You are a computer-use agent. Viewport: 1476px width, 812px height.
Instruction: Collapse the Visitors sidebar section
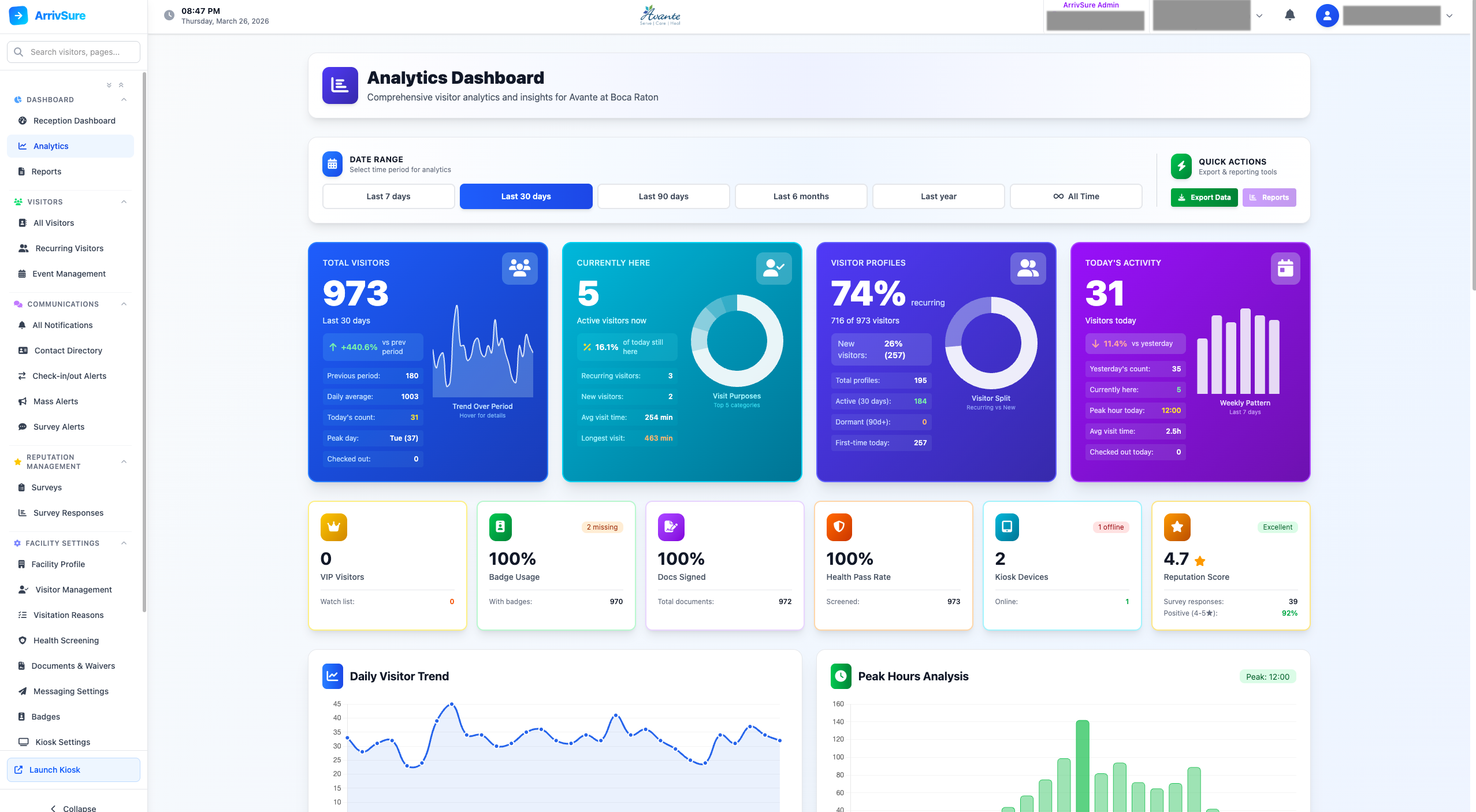point(124,202)
